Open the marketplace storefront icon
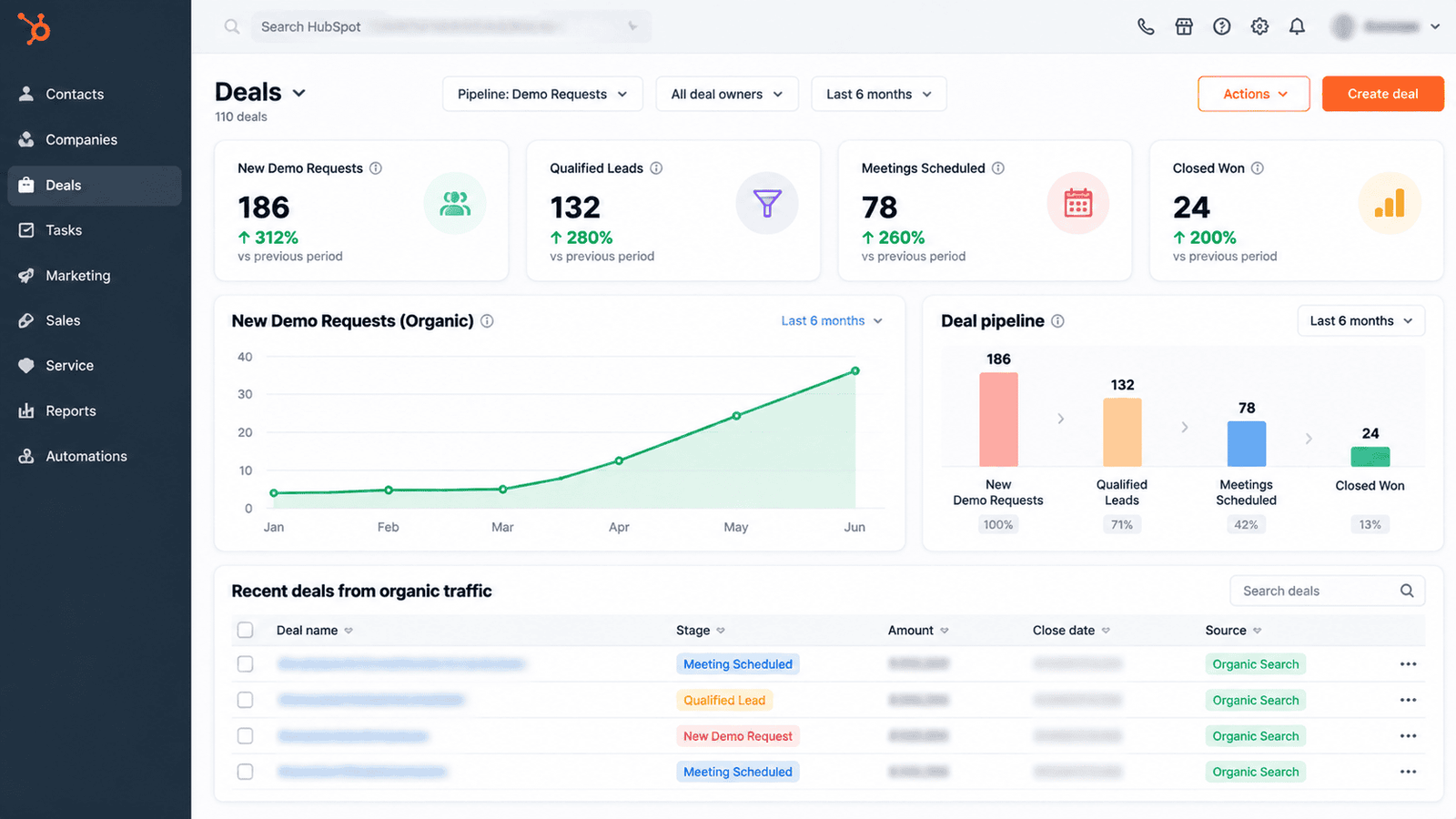The image size is (1456, 819). point(1184,26)
